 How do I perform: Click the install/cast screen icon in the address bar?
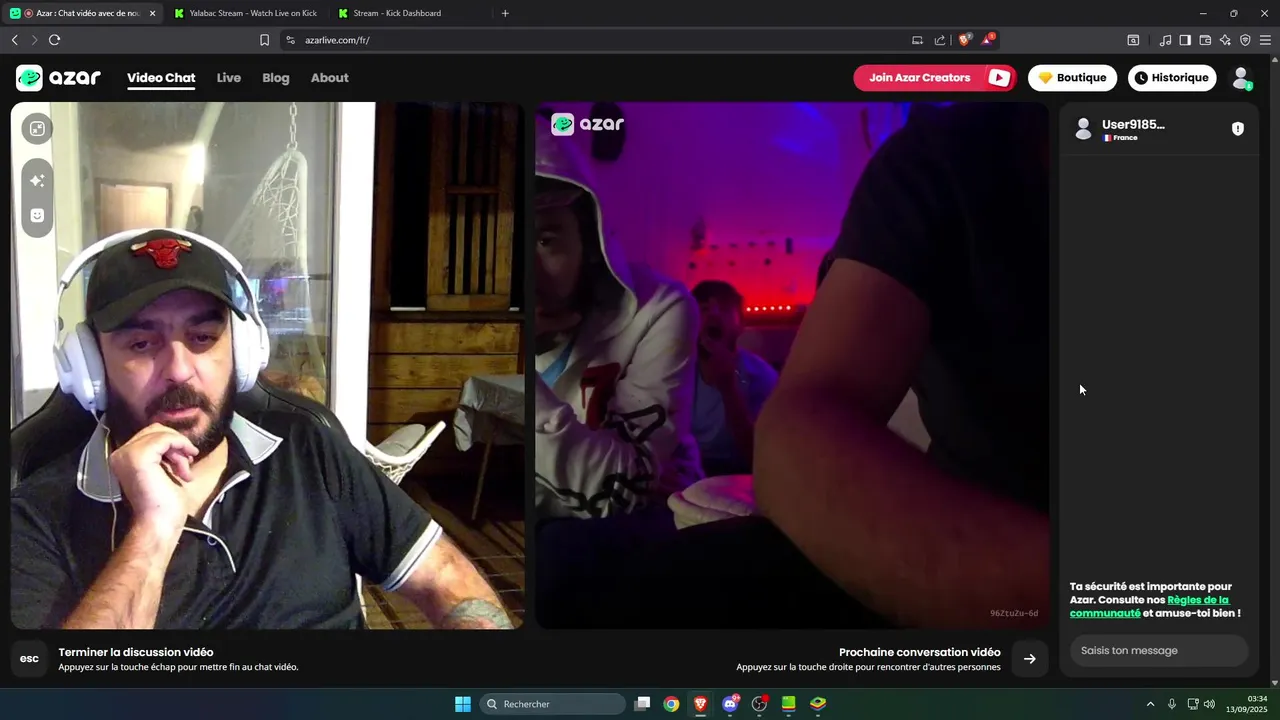pyautogui.click(x=917, y=40)
